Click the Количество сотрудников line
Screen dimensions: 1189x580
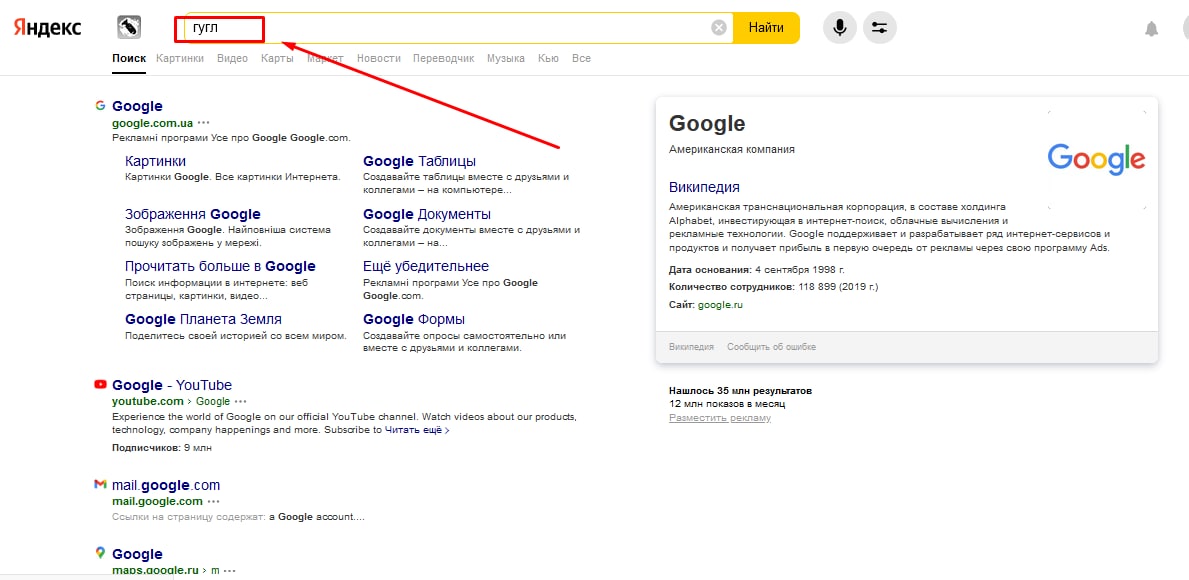(773, 287)
